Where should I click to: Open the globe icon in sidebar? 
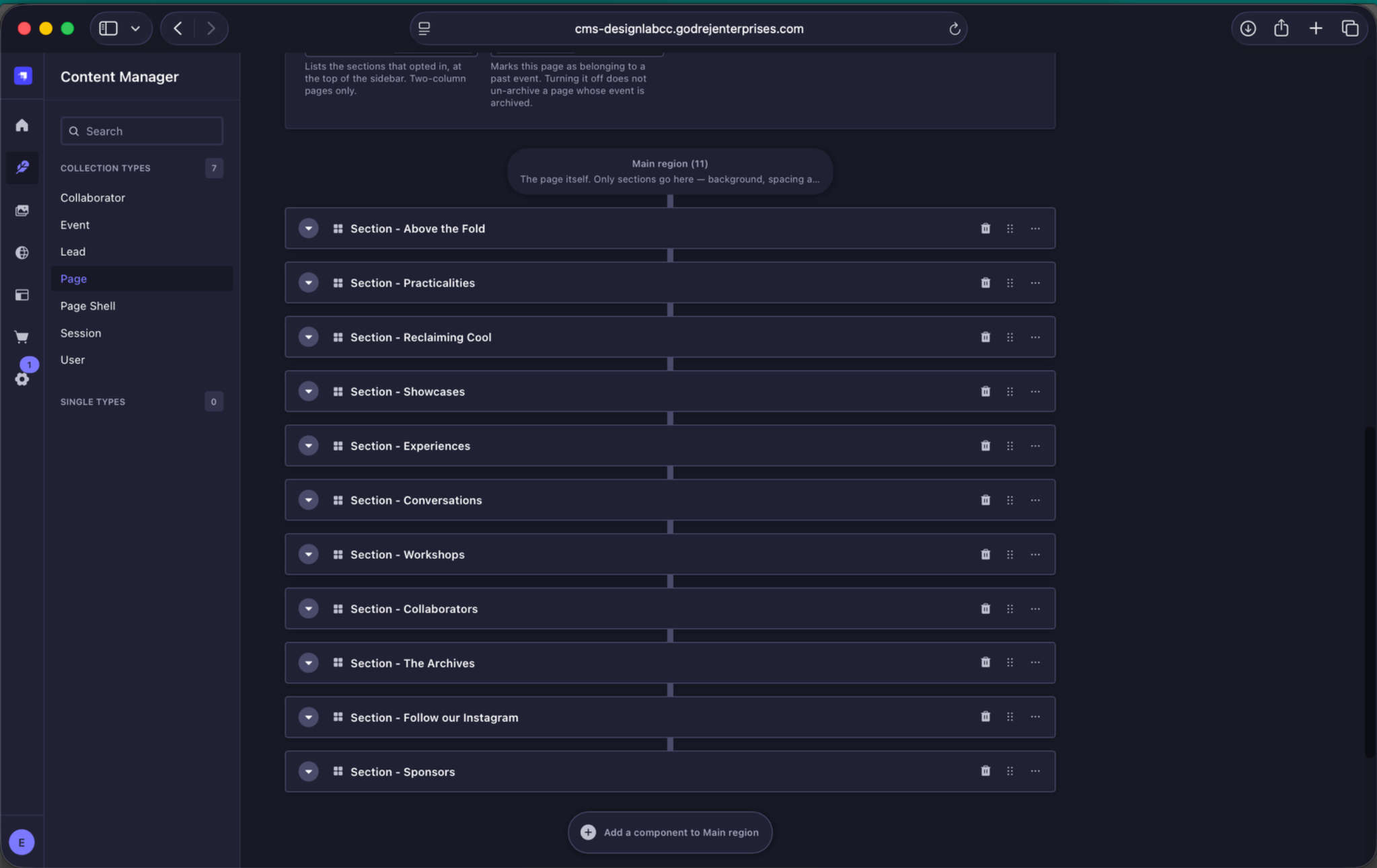pyautogui.click(x=22, y=253)
